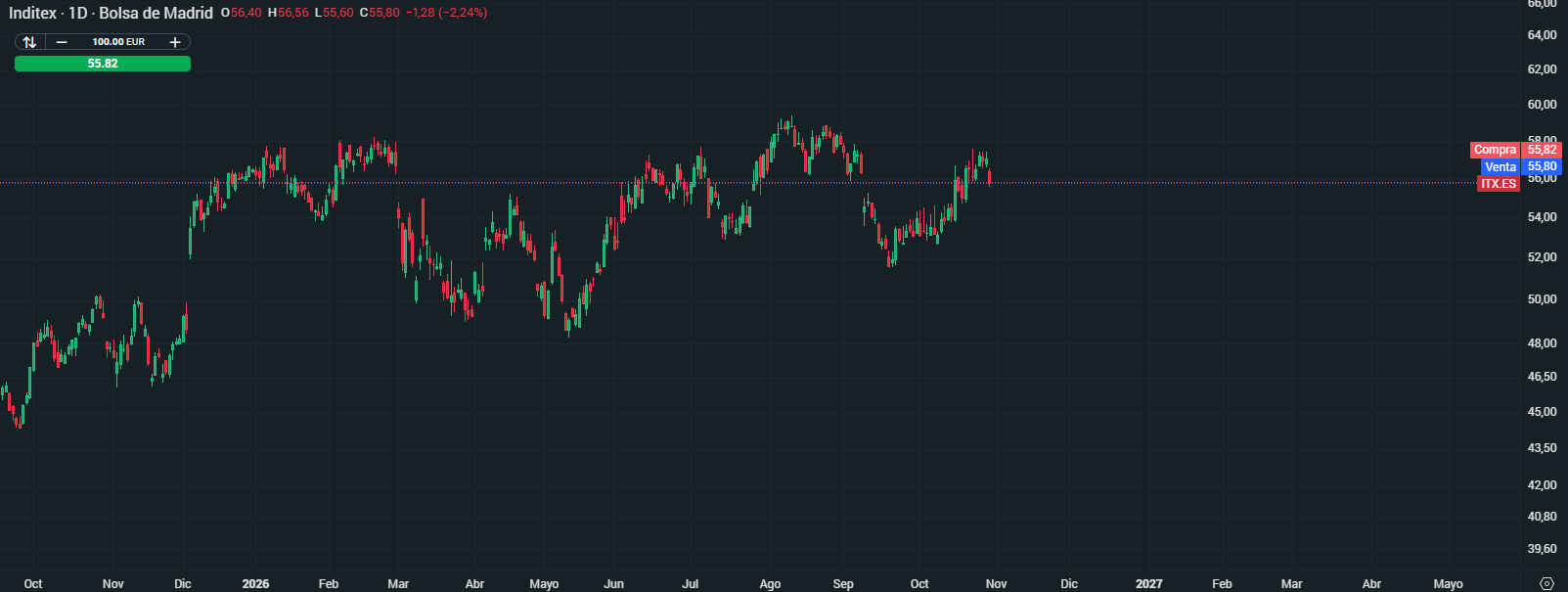Click the 43,50 price axis label

[1543, 448]
